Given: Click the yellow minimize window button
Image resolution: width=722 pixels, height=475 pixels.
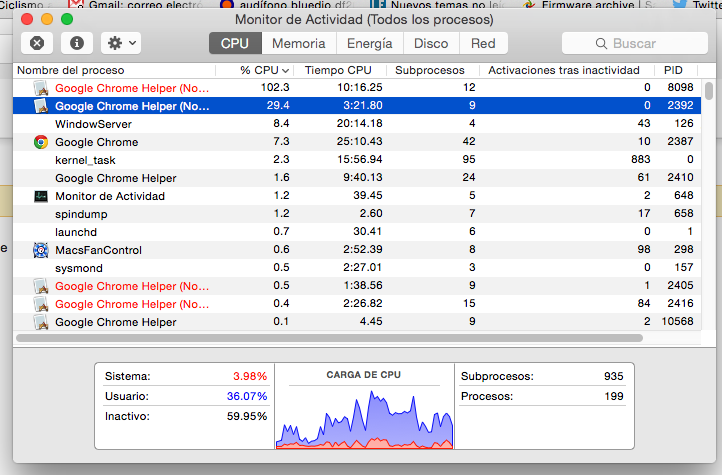Looking at the screenshot, I should click(x=47, y=19).
